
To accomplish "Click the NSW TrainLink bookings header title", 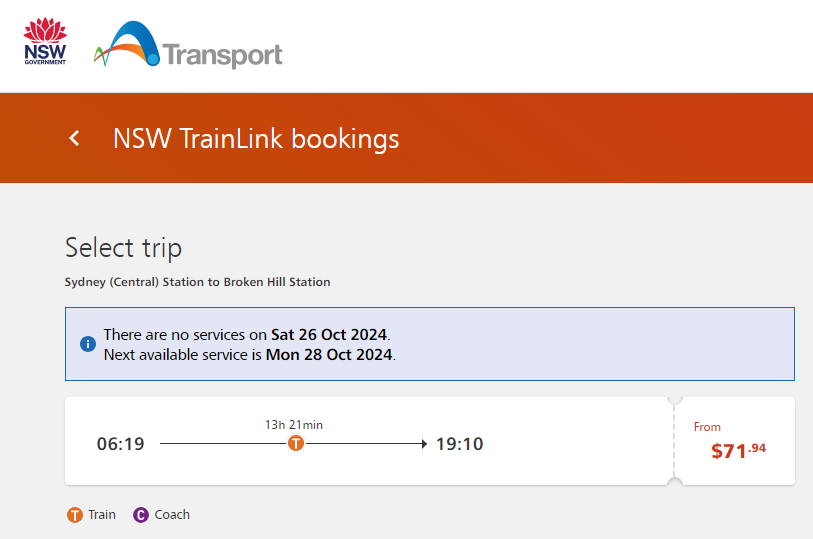I will pyautogui.click(x=256, y=139).
